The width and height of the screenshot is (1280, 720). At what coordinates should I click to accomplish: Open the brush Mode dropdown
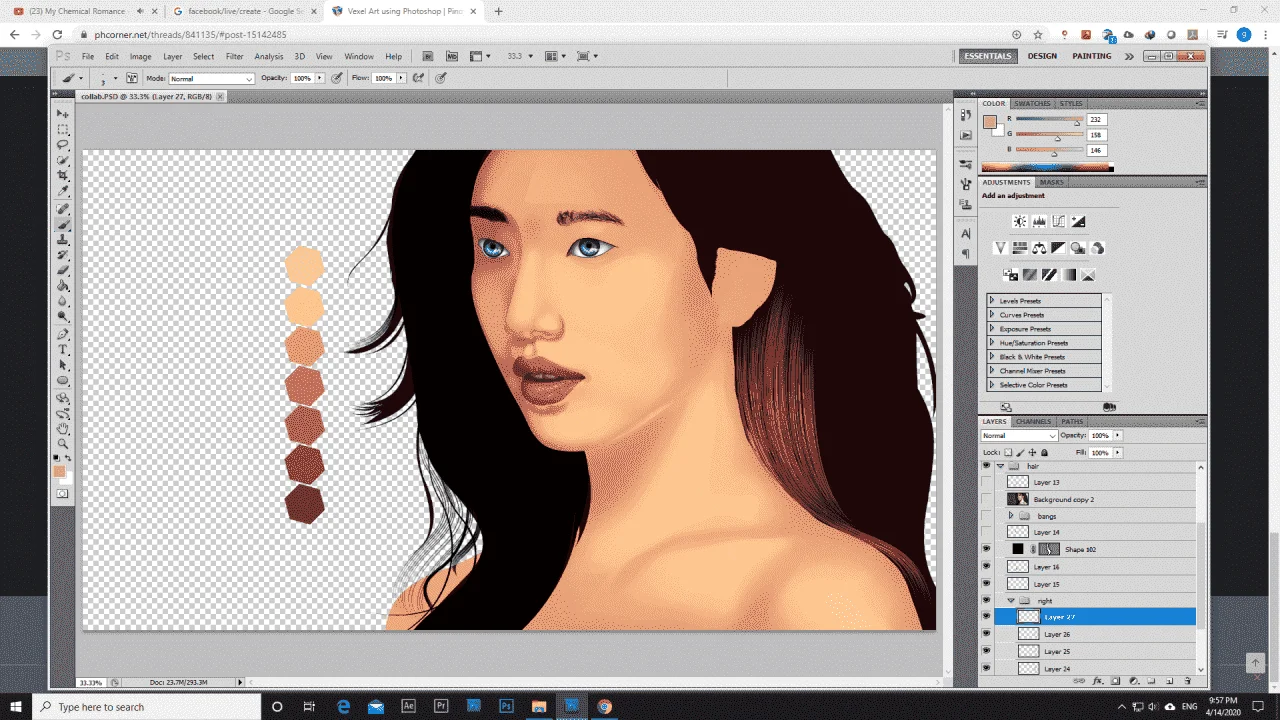tap(211, 78)
